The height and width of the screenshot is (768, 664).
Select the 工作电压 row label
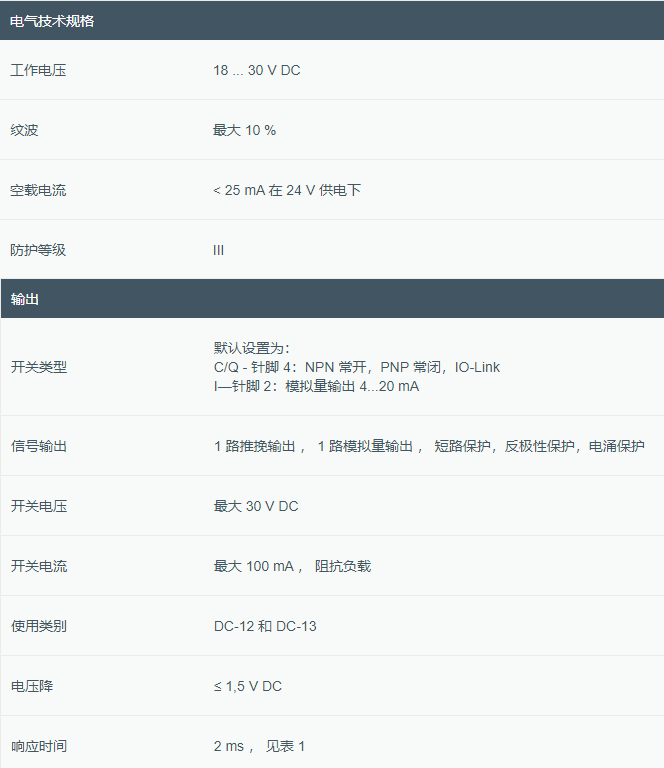point(38,70)
